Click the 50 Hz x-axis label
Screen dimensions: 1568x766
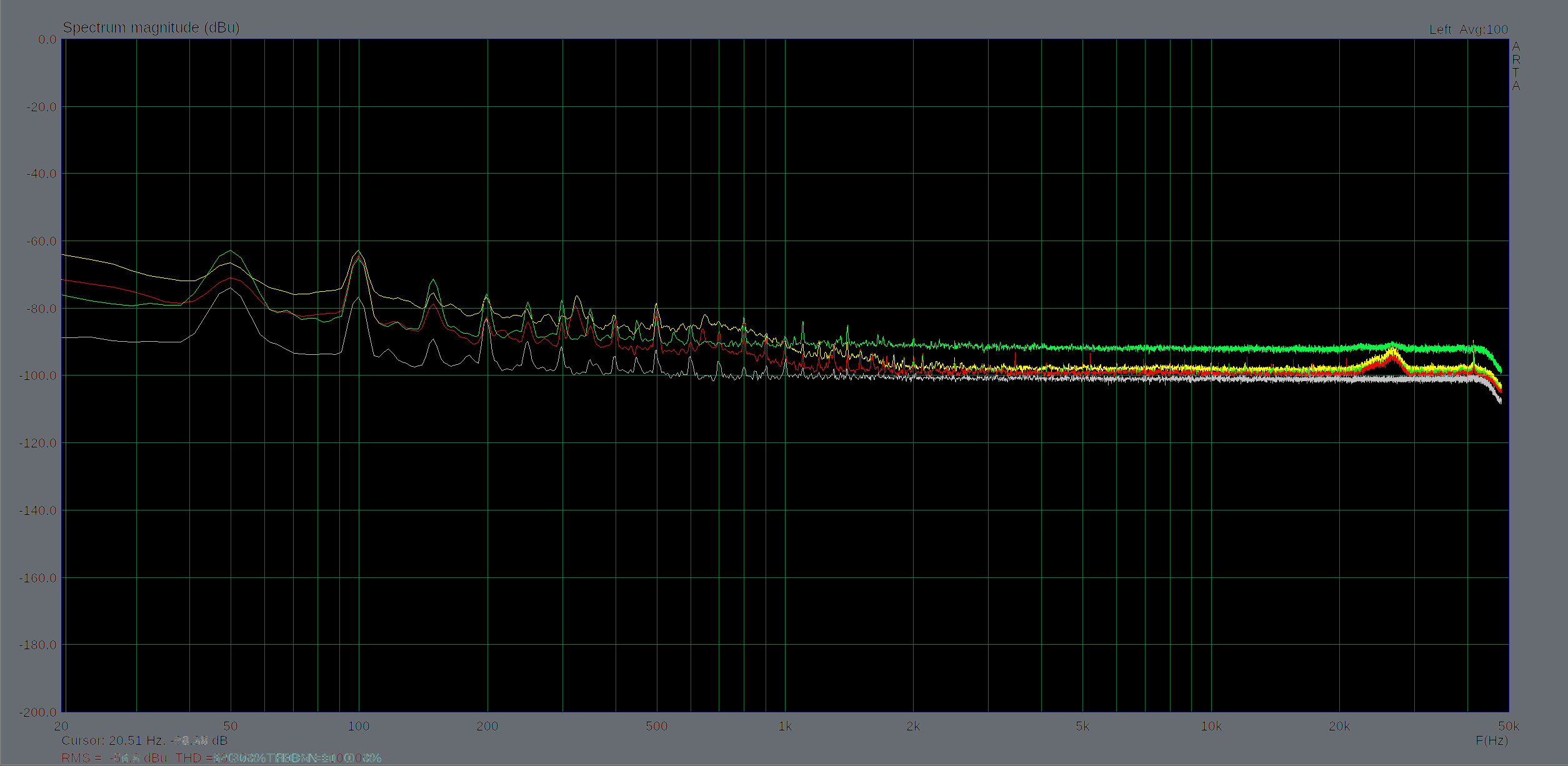tap(231, 726)
